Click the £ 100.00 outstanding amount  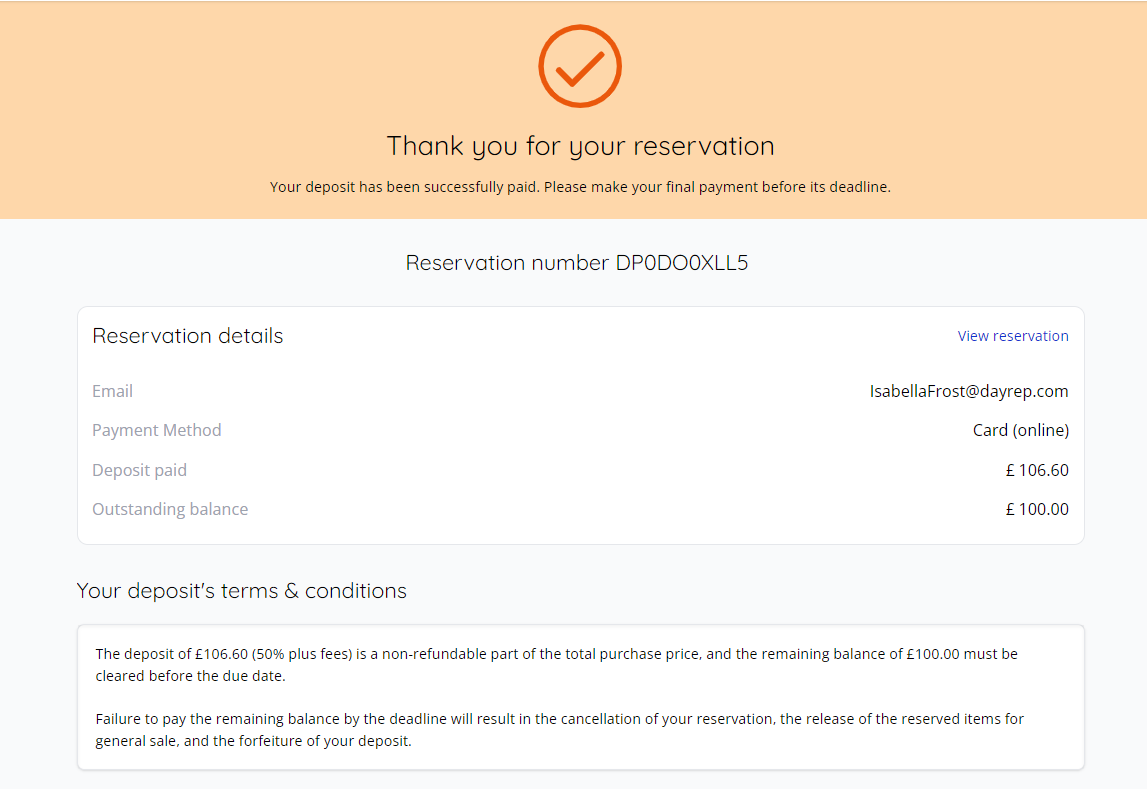pos(1036,509)
